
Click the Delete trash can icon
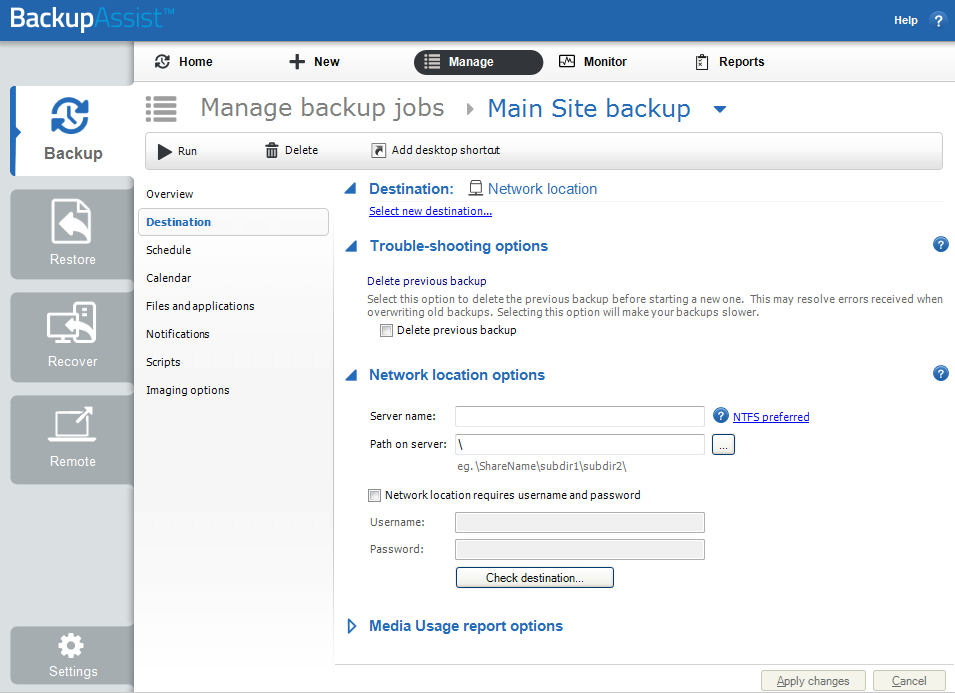(x=272, y=150)
